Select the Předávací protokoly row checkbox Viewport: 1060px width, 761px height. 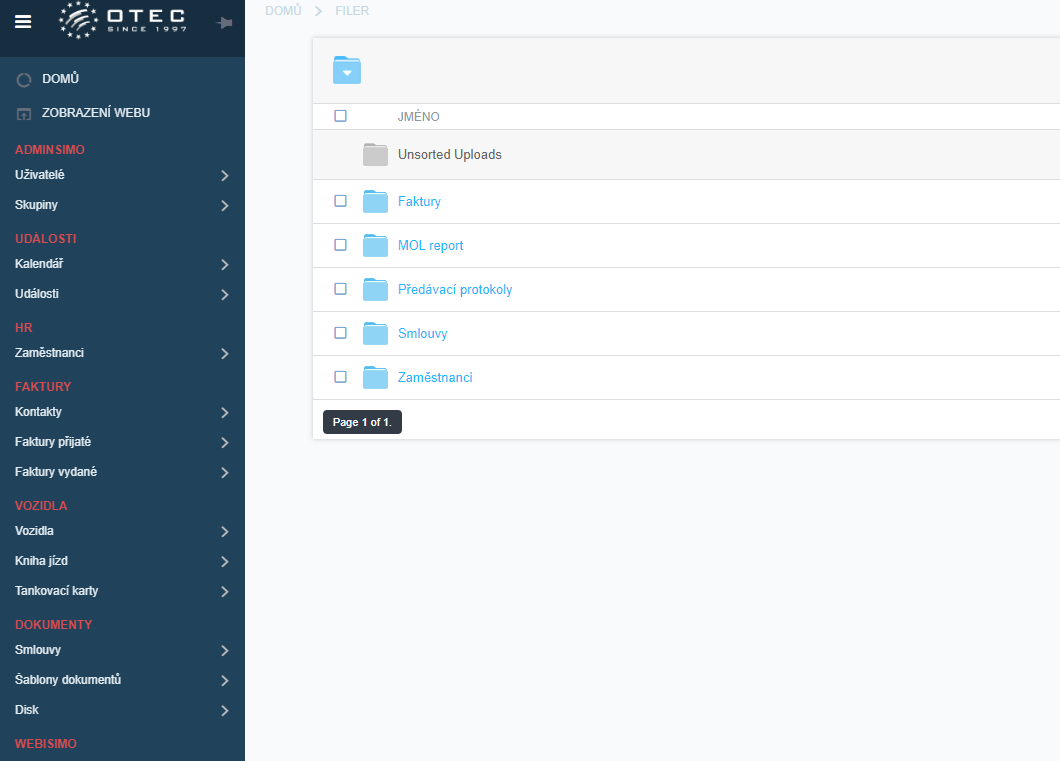[340, 289]
